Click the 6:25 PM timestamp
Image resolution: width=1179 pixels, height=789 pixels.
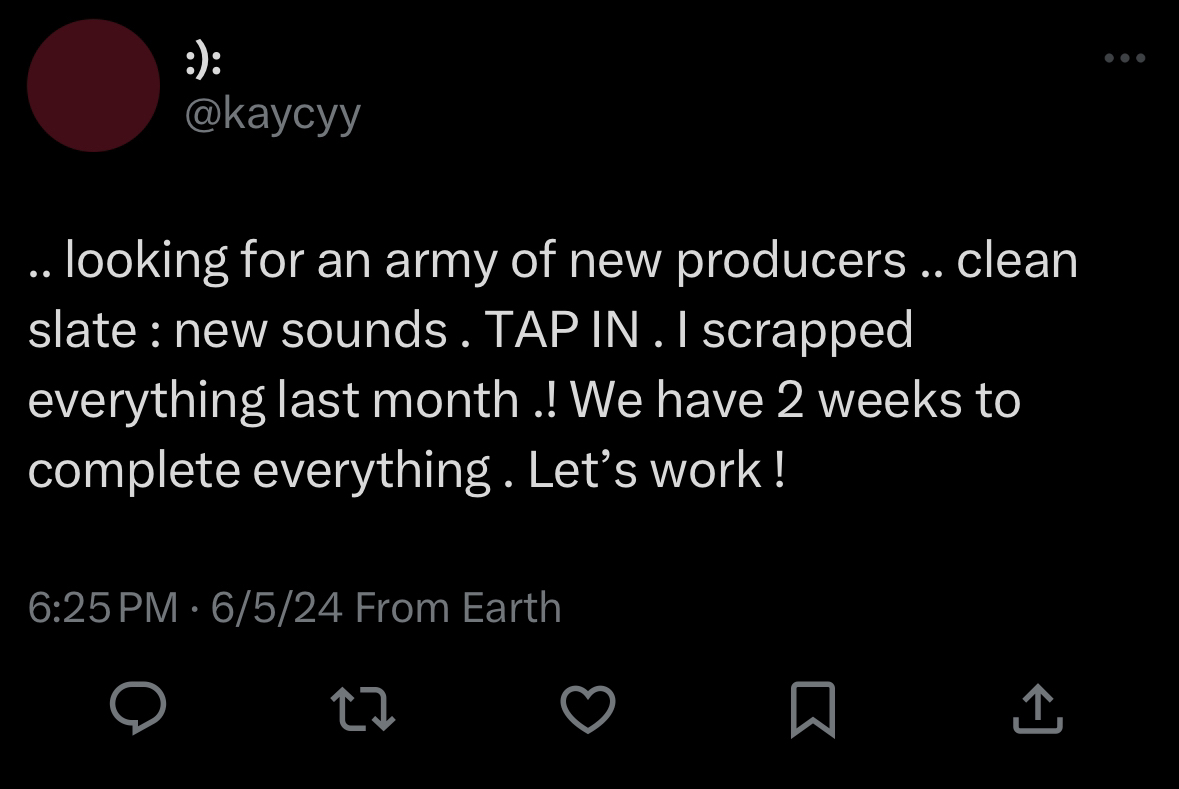[x=103, y=608]
